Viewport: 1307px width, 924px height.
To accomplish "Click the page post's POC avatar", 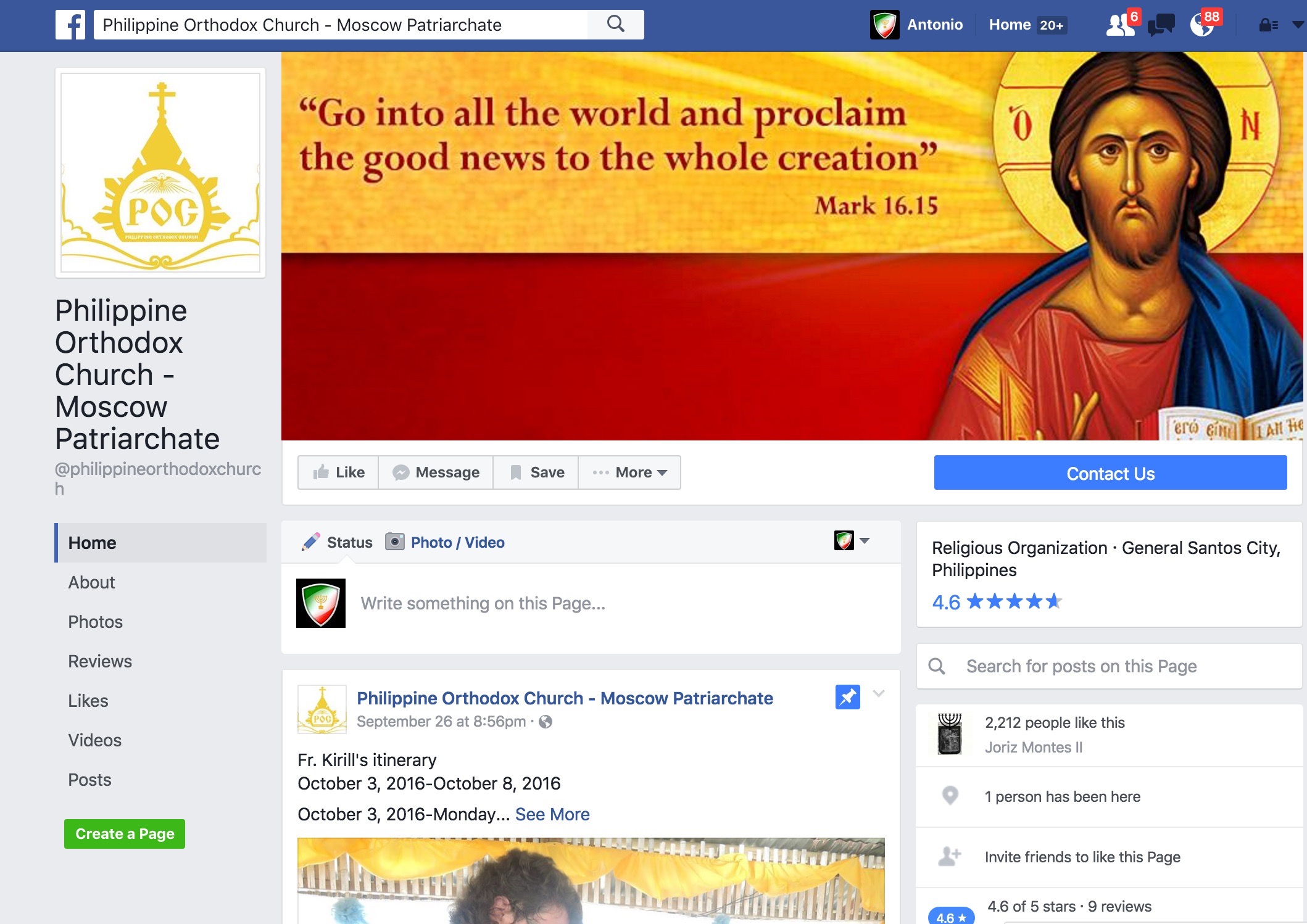I will (x=322, y=709).
